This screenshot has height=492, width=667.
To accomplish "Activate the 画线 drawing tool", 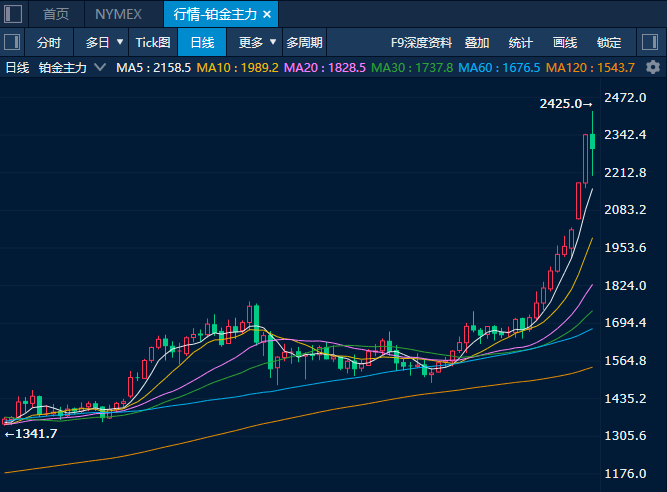I will point(565,43).
